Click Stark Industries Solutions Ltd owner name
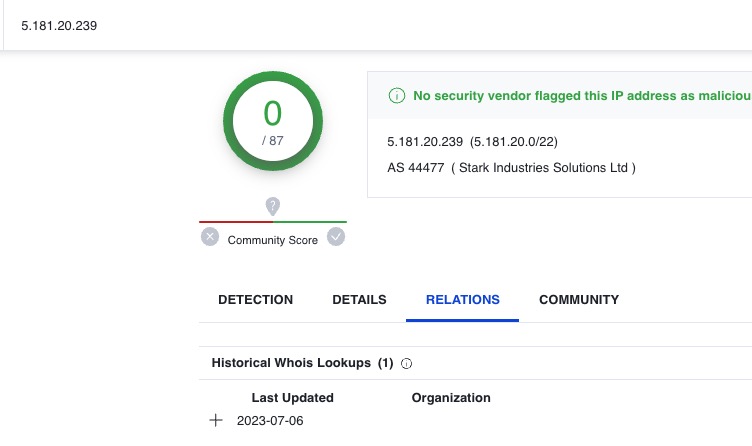 (x=543, y=168)
